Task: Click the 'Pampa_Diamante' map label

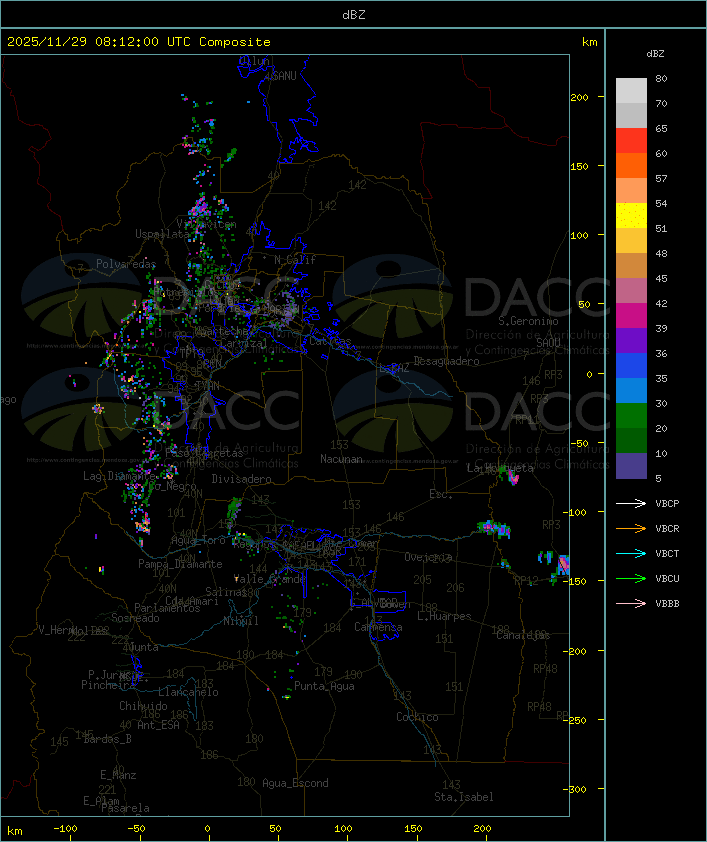Action: (180, 564)
